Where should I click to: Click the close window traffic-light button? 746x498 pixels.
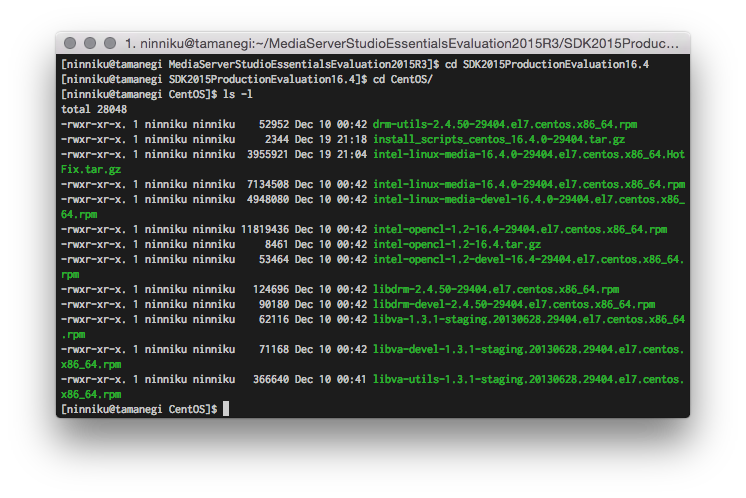70,43
